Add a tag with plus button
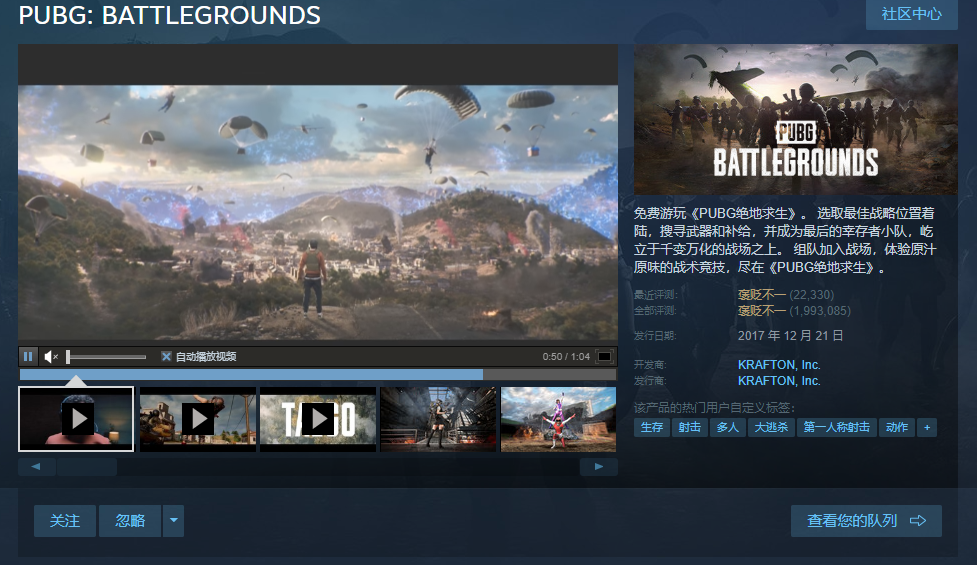Viewport: 977px width, 565px height. 927,427
